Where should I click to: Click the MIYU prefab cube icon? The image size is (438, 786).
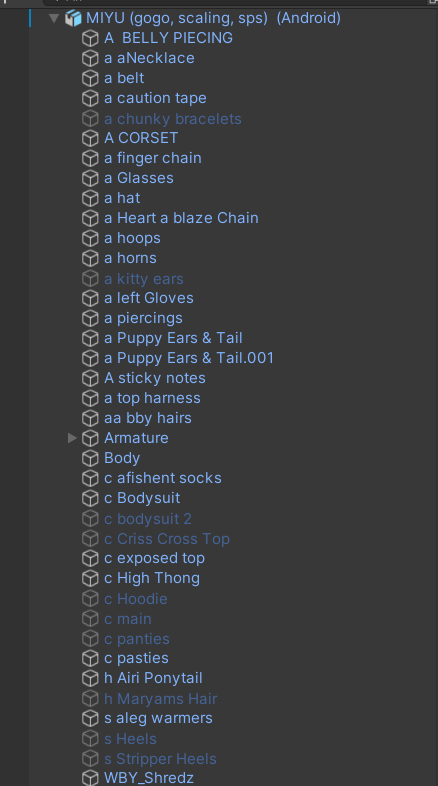click(x=73, y=19)
